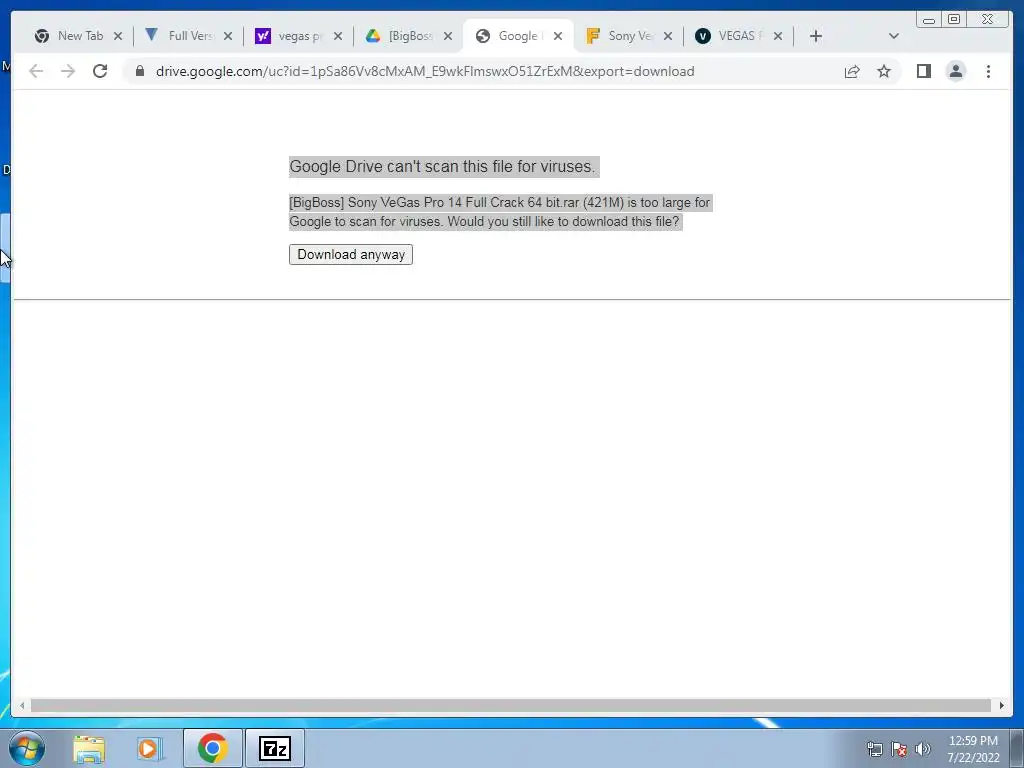Close the active Google tab
Image resolution: width=1024 pixels, height=768 pixels.
click(558, 36)
